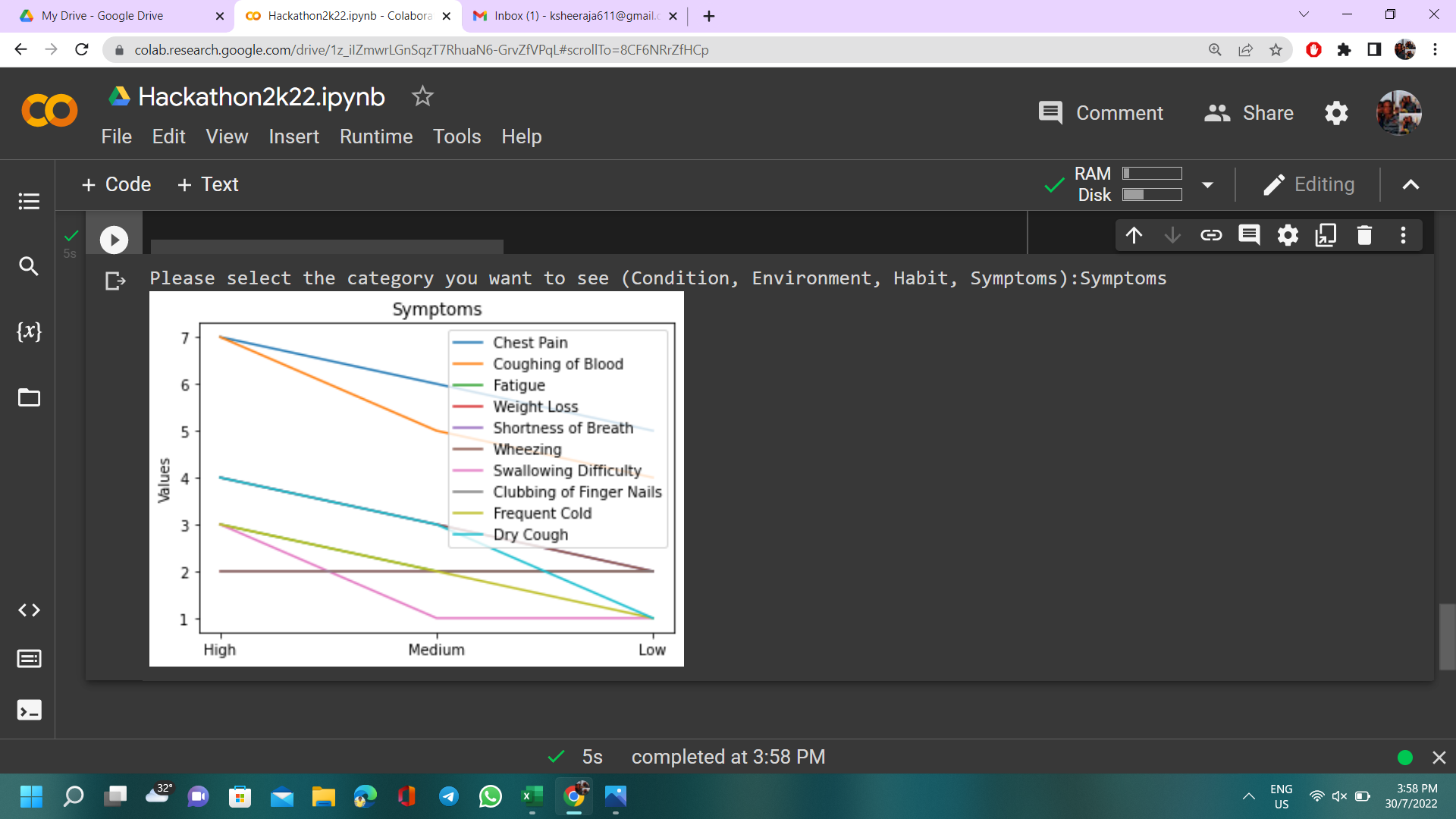Image resolution: width=1456 pixels, height=819 pixels.
Task: Clear the cell output
Action: click(x=115, y=281)
